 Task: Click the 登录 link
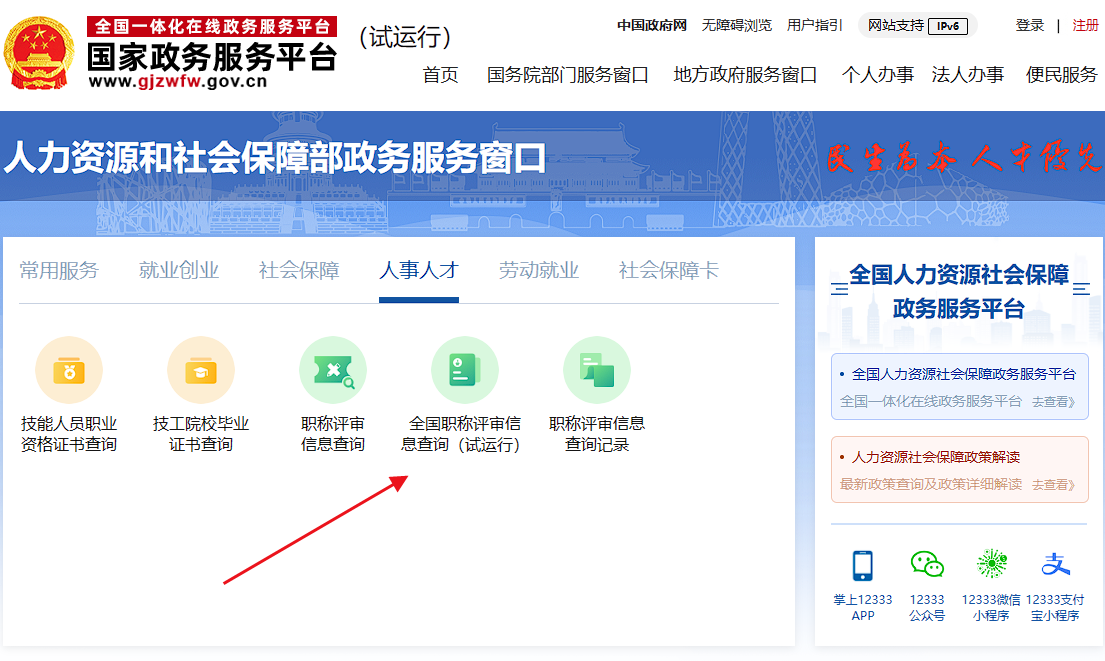point(1030,25)
